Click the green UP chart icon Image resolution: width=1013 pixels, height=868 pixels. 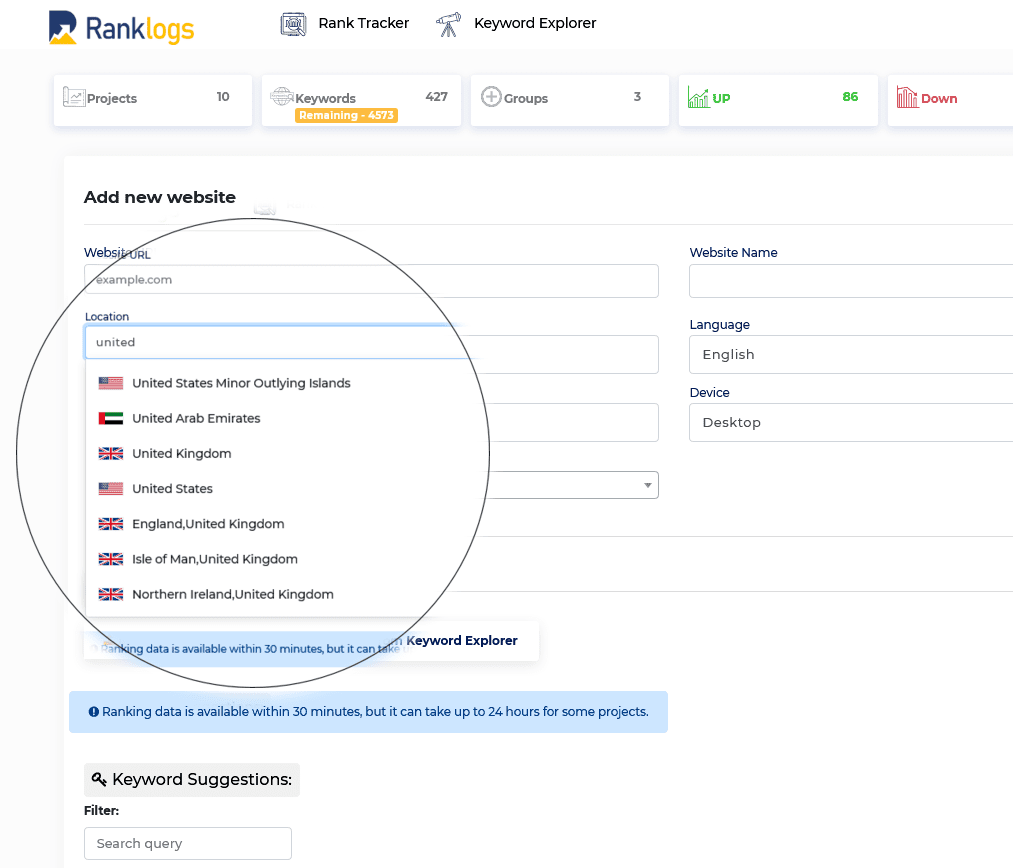point(698,97)
